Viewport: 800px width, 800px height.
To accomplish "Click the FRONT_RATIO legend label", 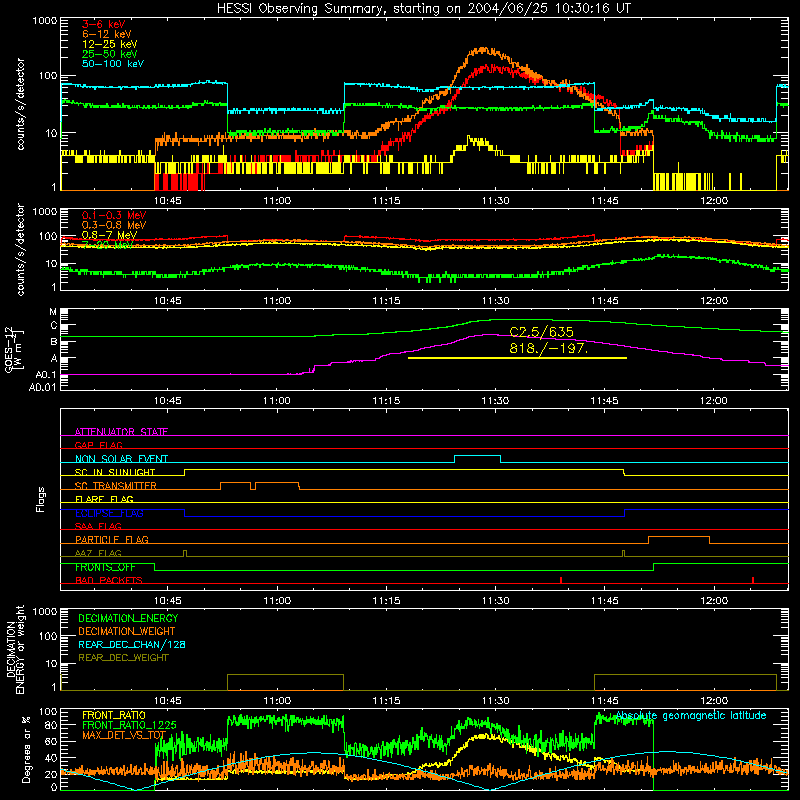I will click(x=114, y=715).
